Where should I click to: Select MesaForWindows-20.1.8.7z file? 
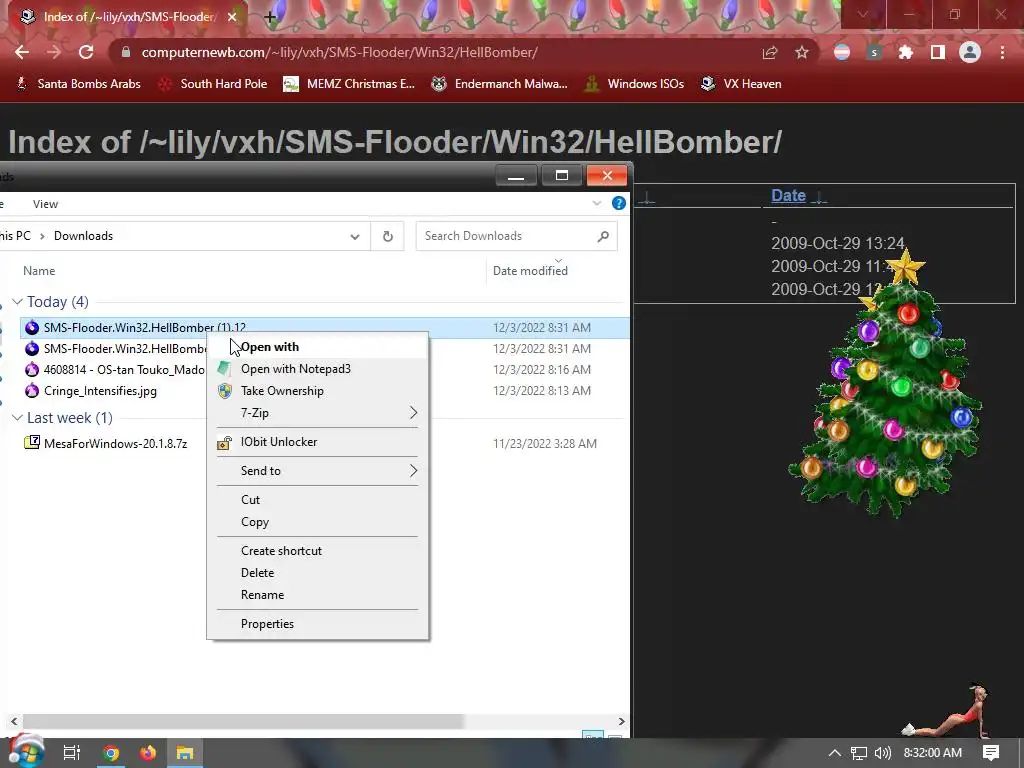[115, 443]
